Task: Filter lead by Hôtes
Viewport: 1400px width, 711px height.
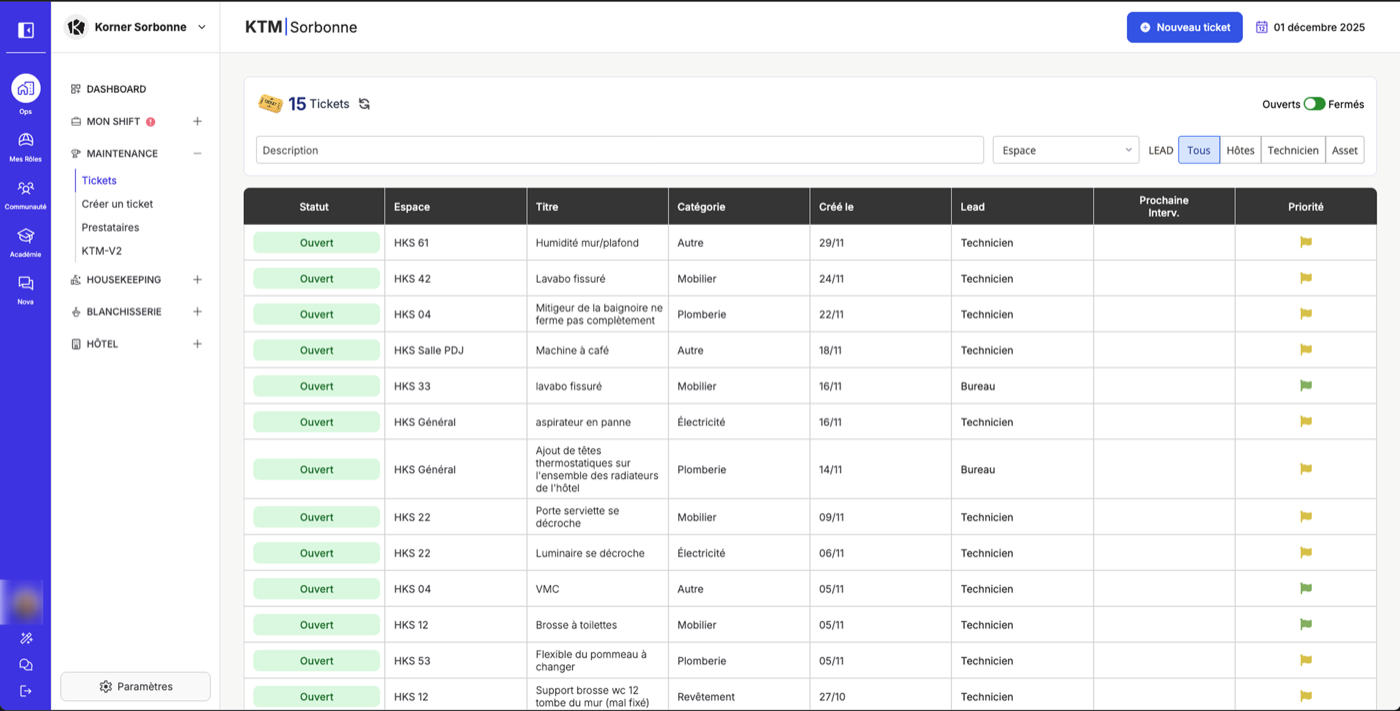Action: click(x=1240, y=150)
